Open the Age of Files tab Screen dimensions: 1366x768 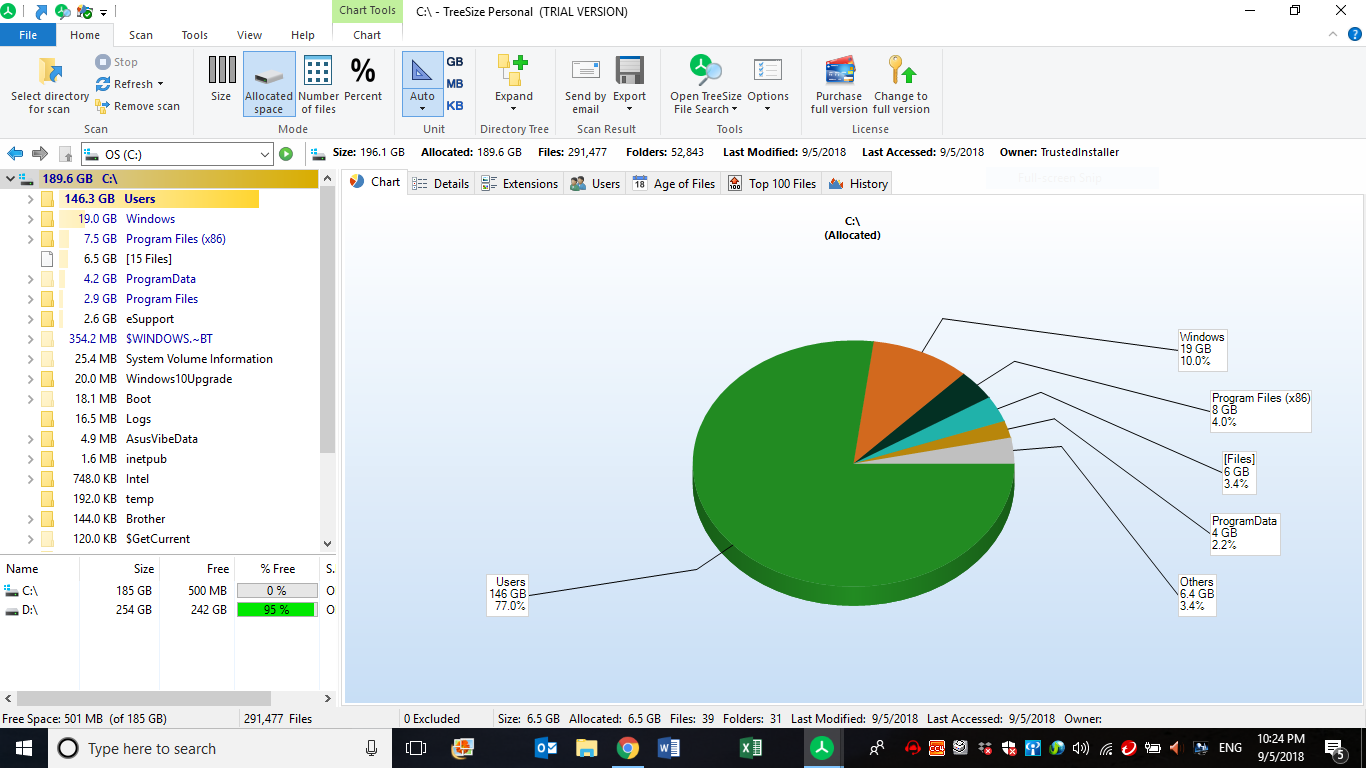[674, 183]
